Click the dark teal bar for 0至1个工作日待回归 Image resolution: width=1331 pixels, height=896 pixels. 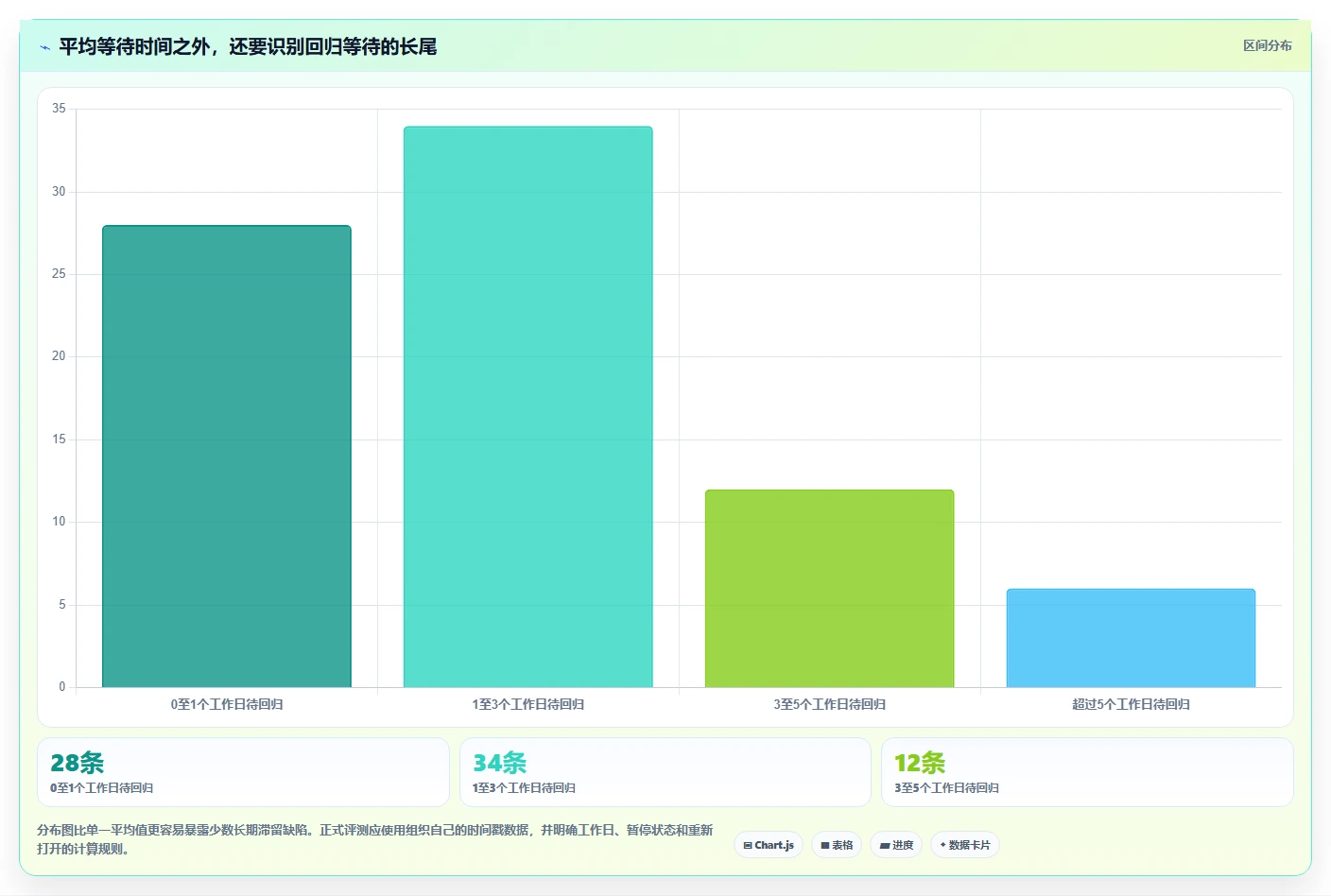[x=227, y=457]
